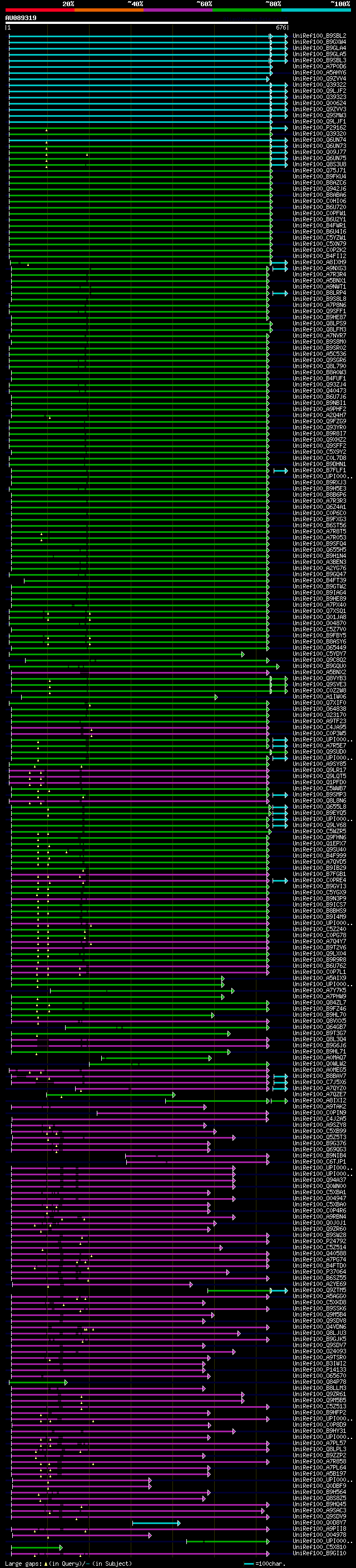Screen dimensions: 356x1568
Task: Click the green ~80% legend segment
Action: pyautogui.click(x=247, y=10)
